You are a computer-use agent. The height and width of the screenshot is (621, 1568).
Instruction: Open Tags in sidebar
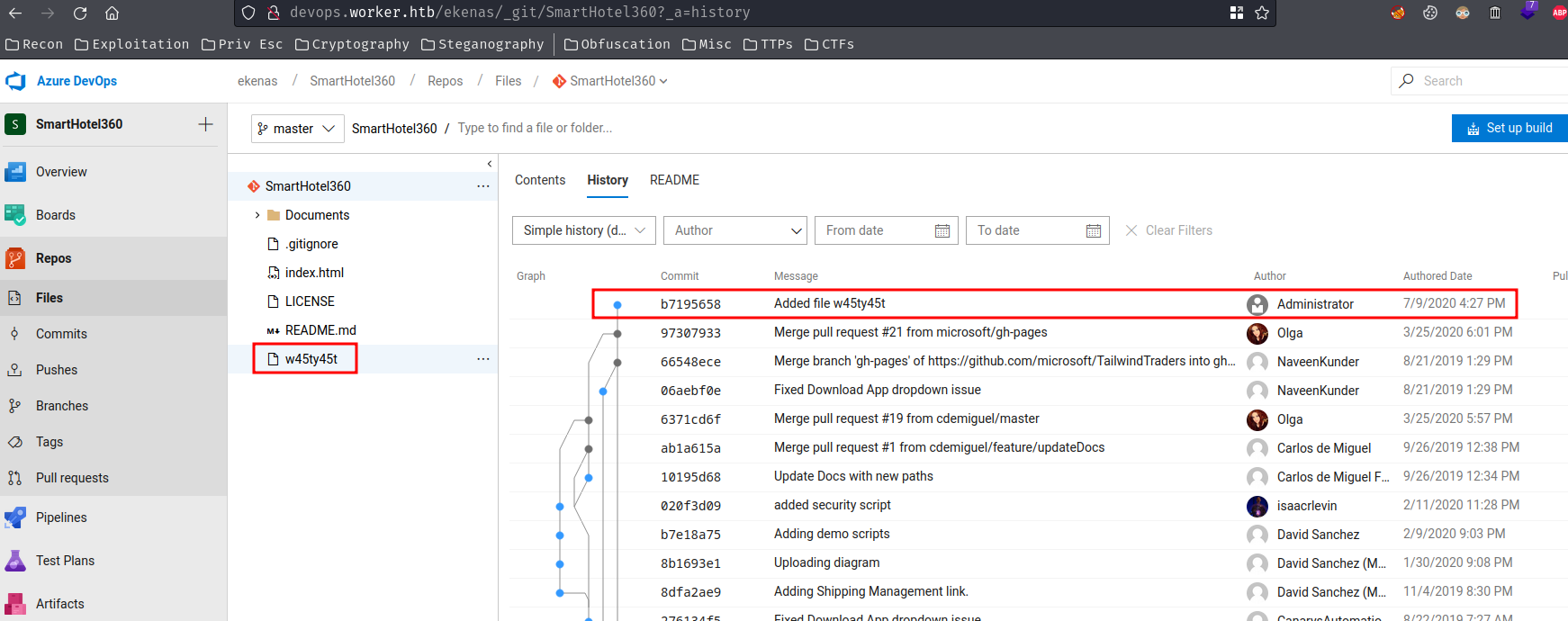(x=50, y=442)
